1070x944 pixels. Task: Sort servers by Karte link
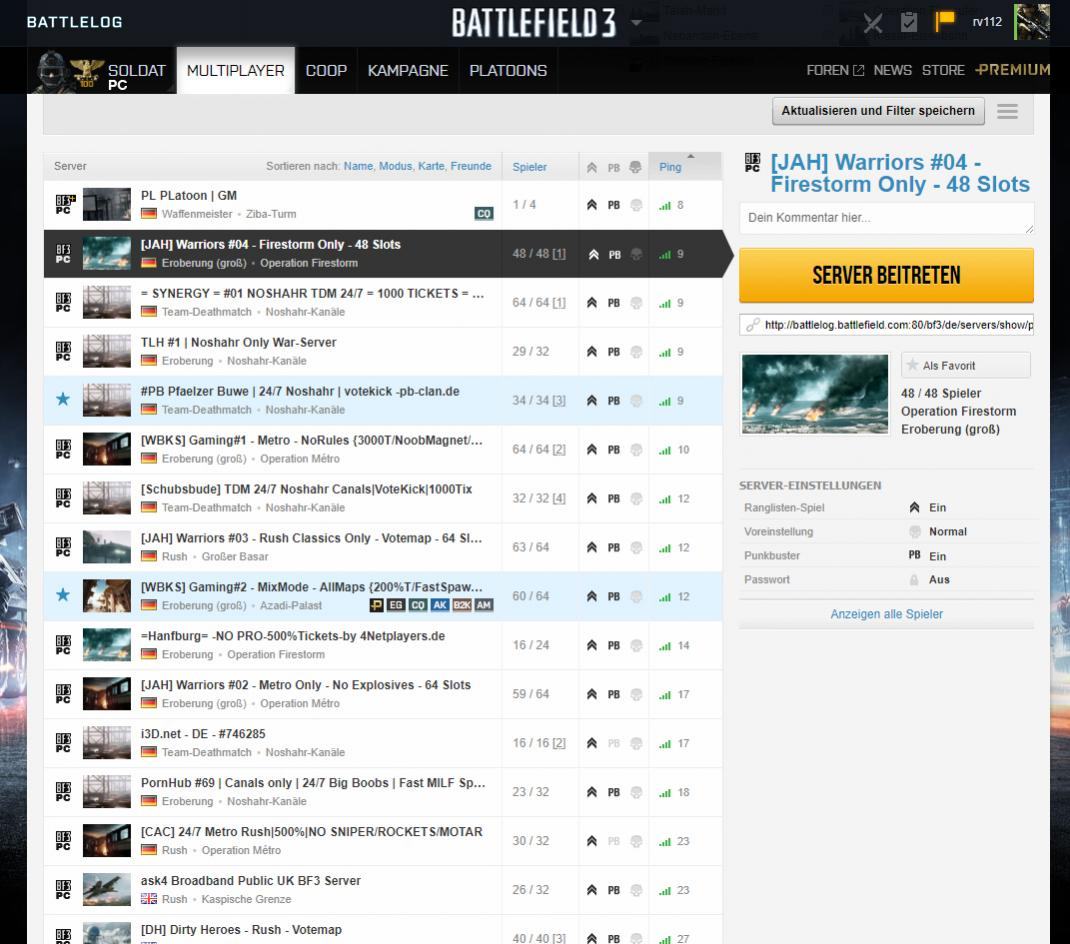tap(431, 166)
